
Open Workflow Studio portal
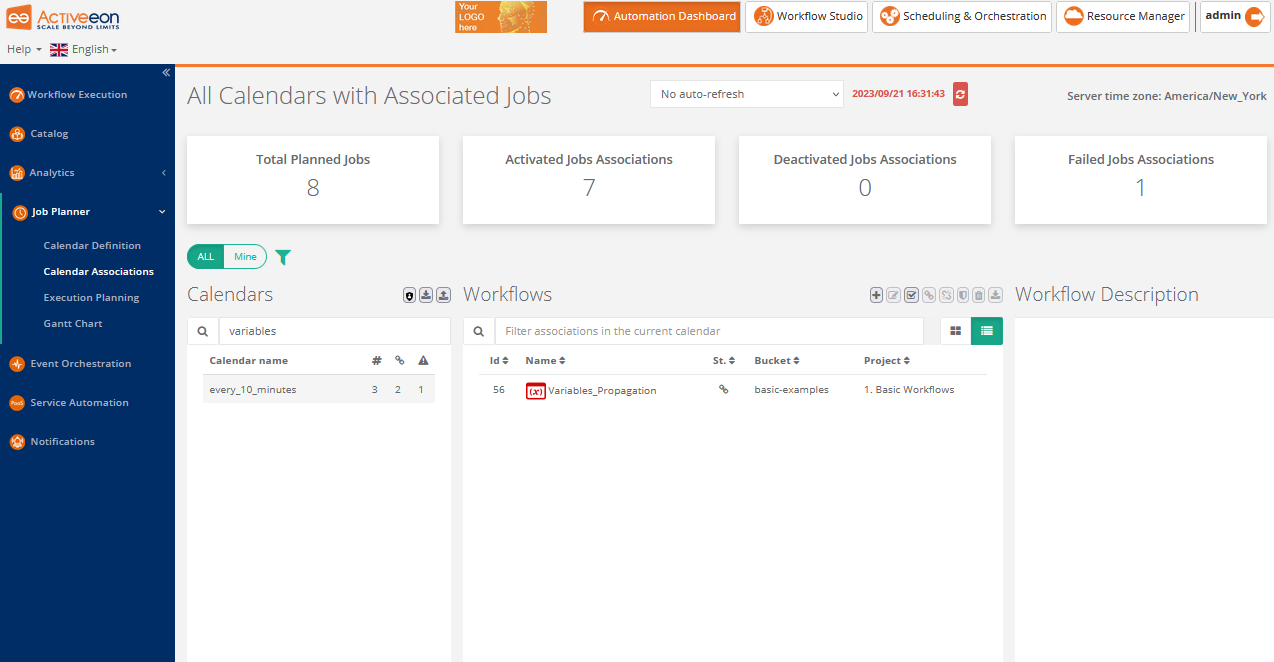[x=806, y=16]
